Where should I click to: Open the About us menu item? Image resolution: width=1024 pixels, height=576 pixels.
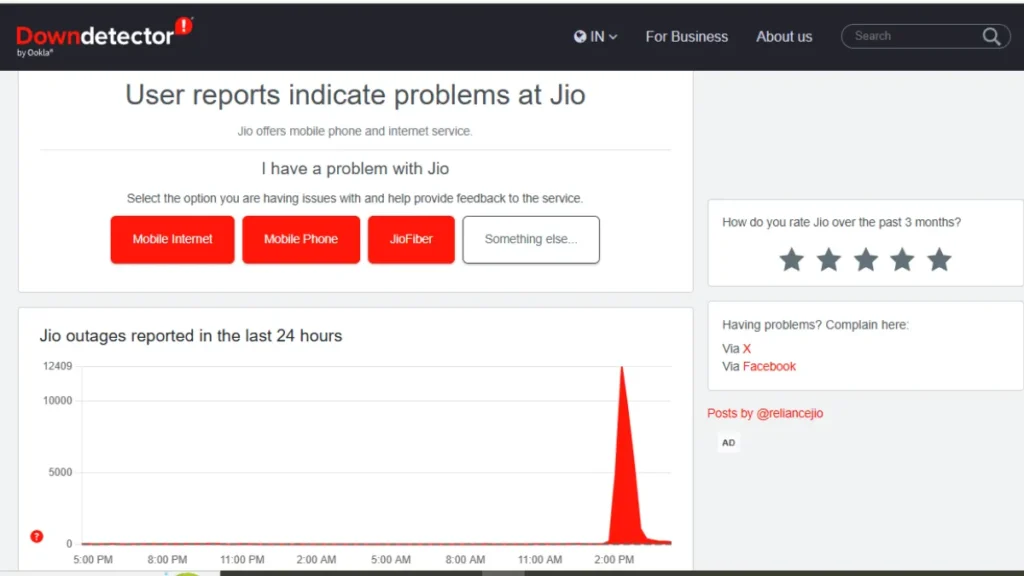pos(784,37)
